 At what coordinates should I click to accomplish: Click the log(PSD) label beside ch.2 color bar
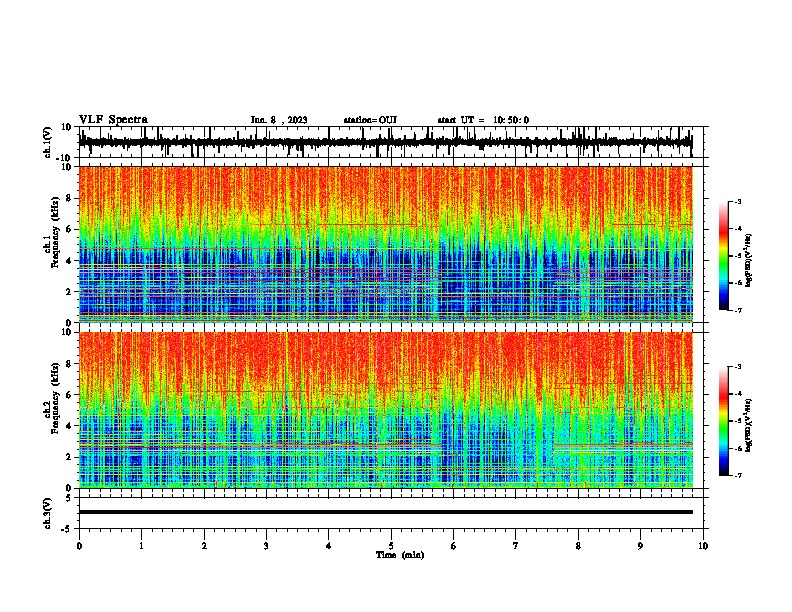[749, 425]
